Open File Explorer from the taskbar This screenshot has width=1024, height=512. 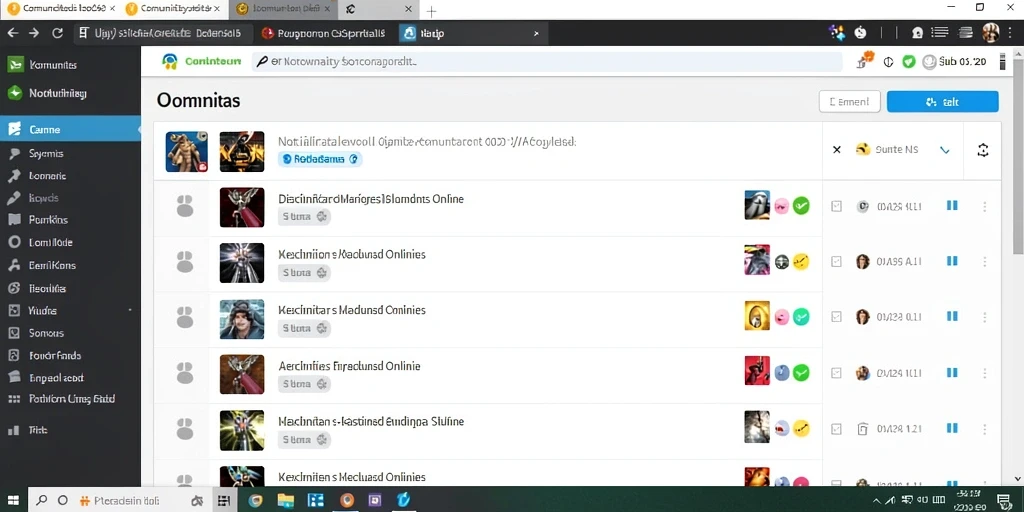point(285,501)
